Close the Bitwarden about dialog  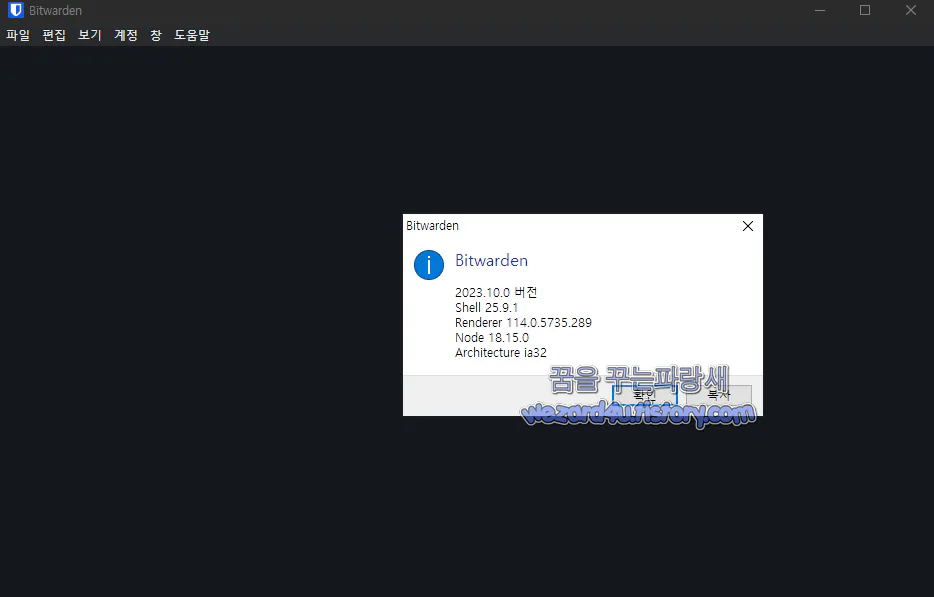tap(748, 226)
